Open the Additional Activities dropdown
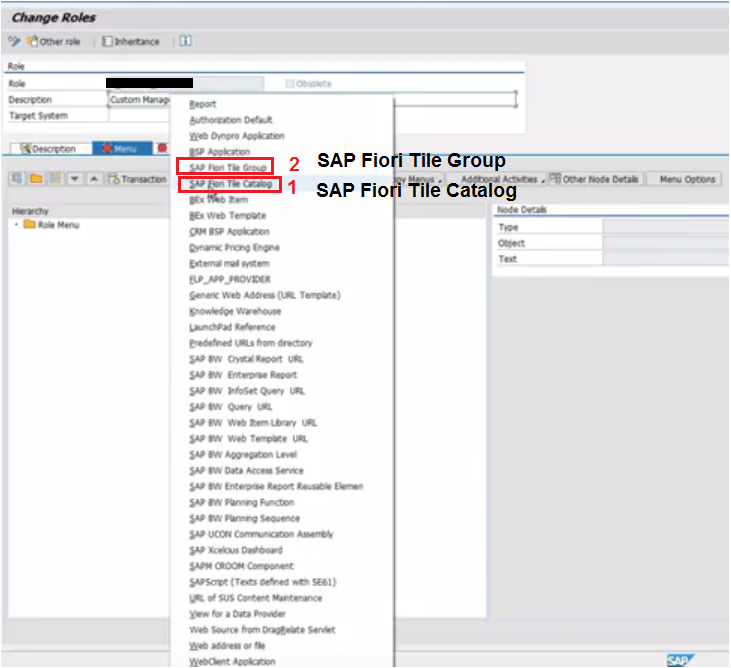731x668 pixels. pos(502,179)
